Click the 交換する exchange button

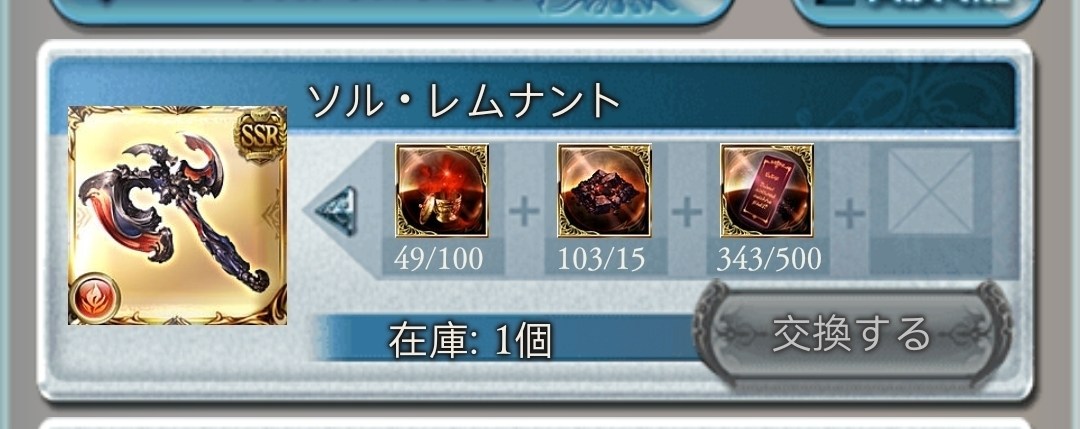[x=852, y=334]
